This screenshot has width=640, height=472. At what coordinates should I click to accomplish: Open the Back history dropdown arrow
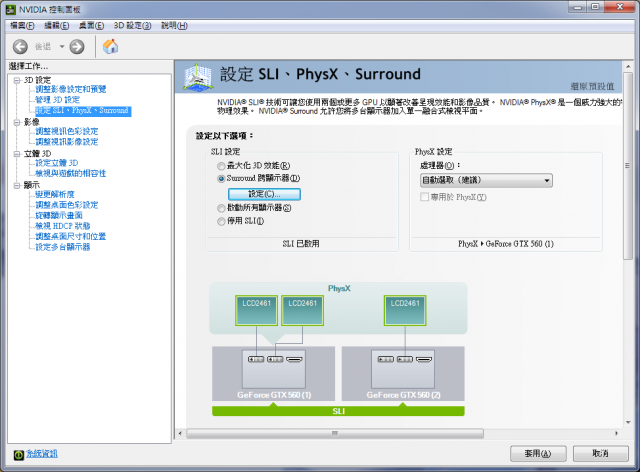coord(62,47)
